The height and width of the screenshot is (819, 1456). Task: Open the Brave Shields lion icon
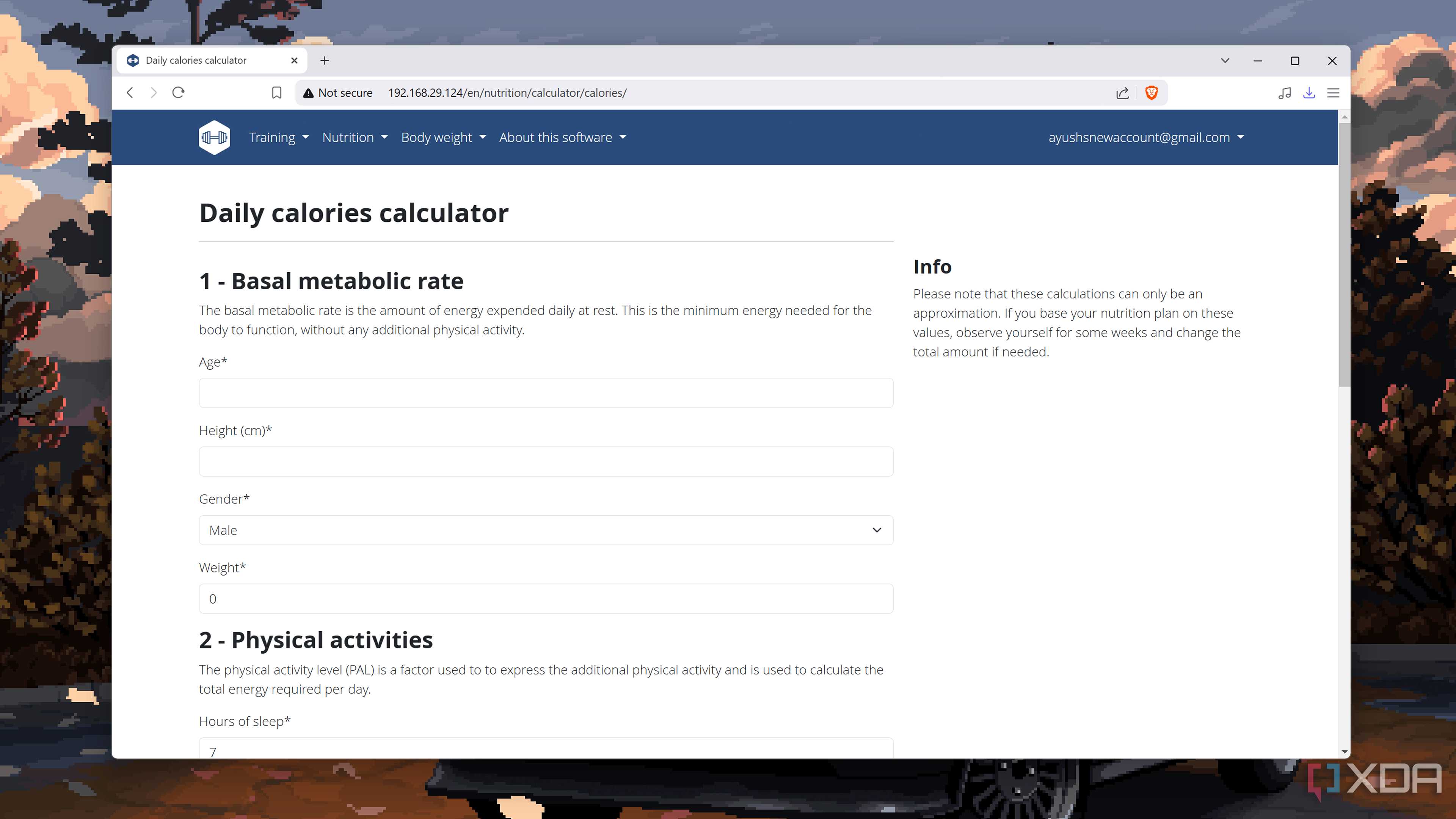pos(1152,93)
